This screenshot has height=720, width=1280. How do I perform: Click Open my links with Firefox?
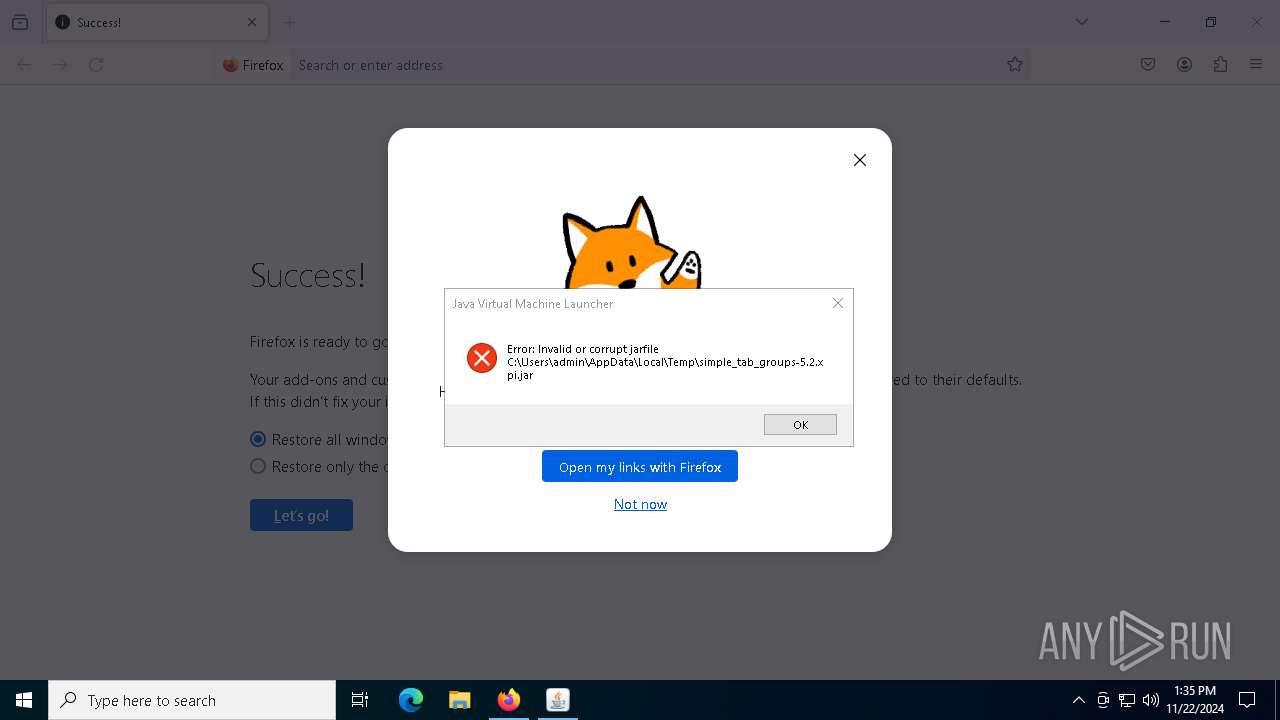coord(640,466)
